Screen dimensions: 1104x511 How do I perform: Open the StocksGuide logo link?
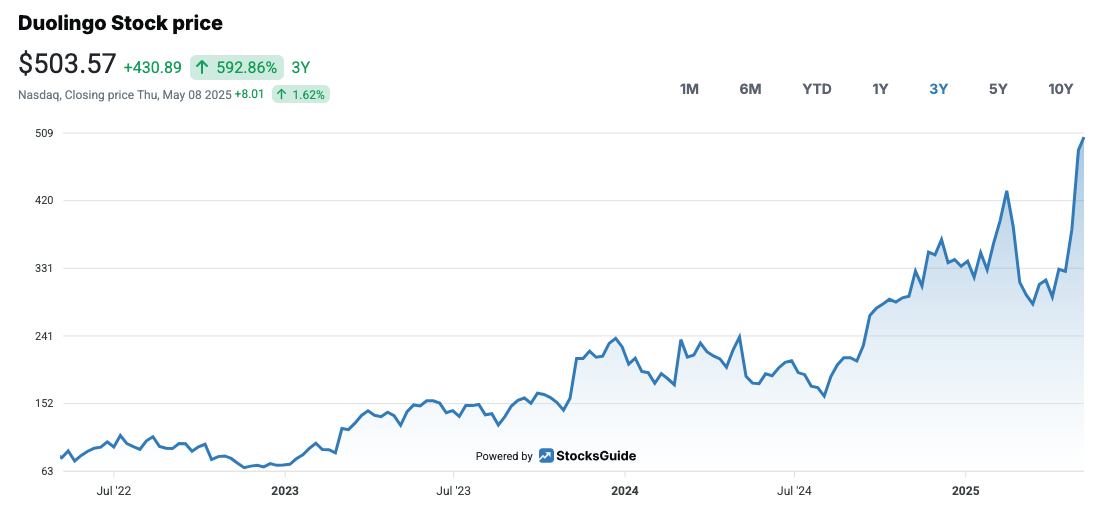tap(587, 456)
